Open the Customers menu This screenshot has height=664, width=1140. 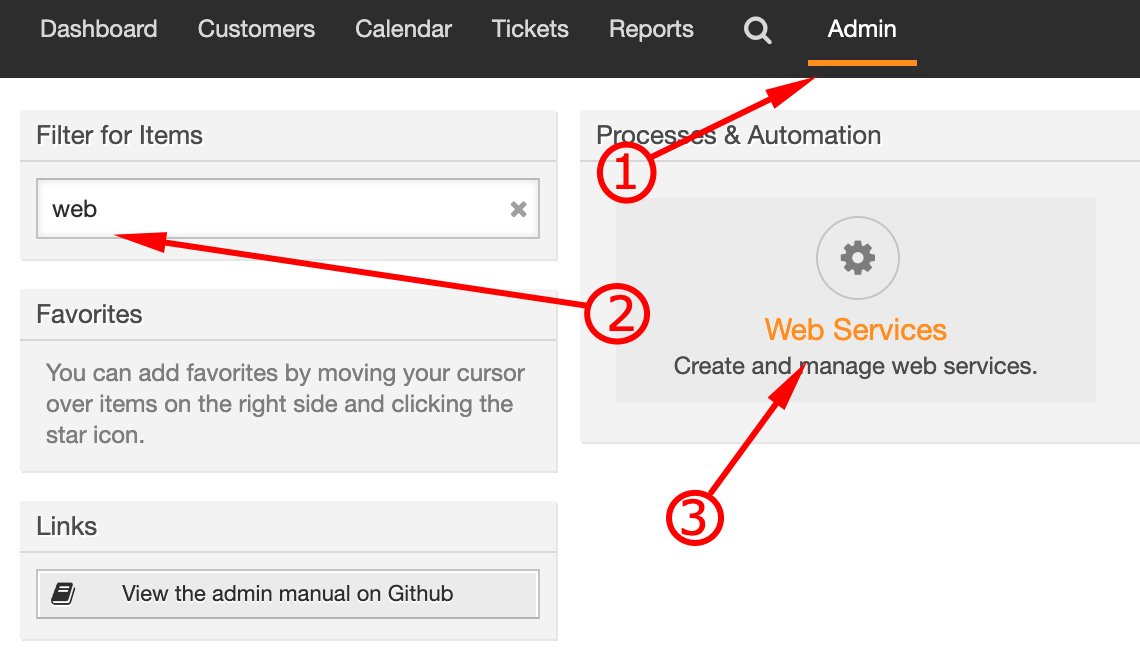tap(256, 29)
